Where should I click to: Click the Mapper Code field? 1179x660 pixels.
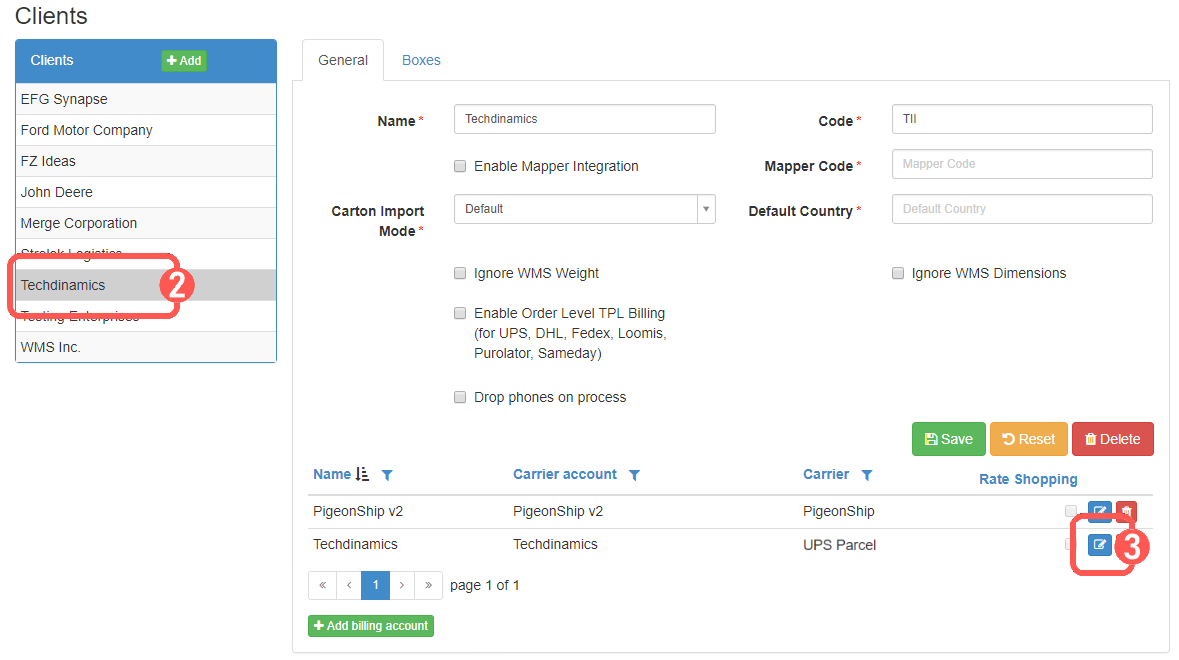tap(1022, 164)
